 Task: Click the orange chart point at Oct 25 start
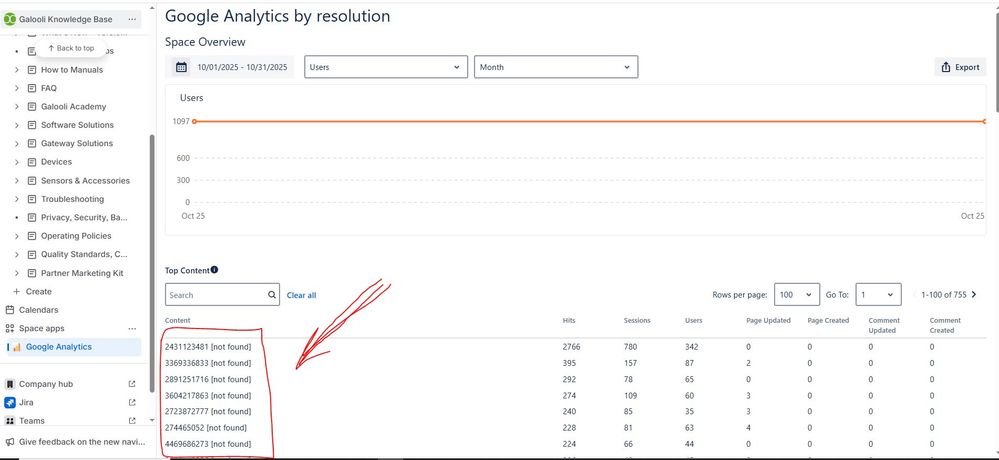pos(194,121)
